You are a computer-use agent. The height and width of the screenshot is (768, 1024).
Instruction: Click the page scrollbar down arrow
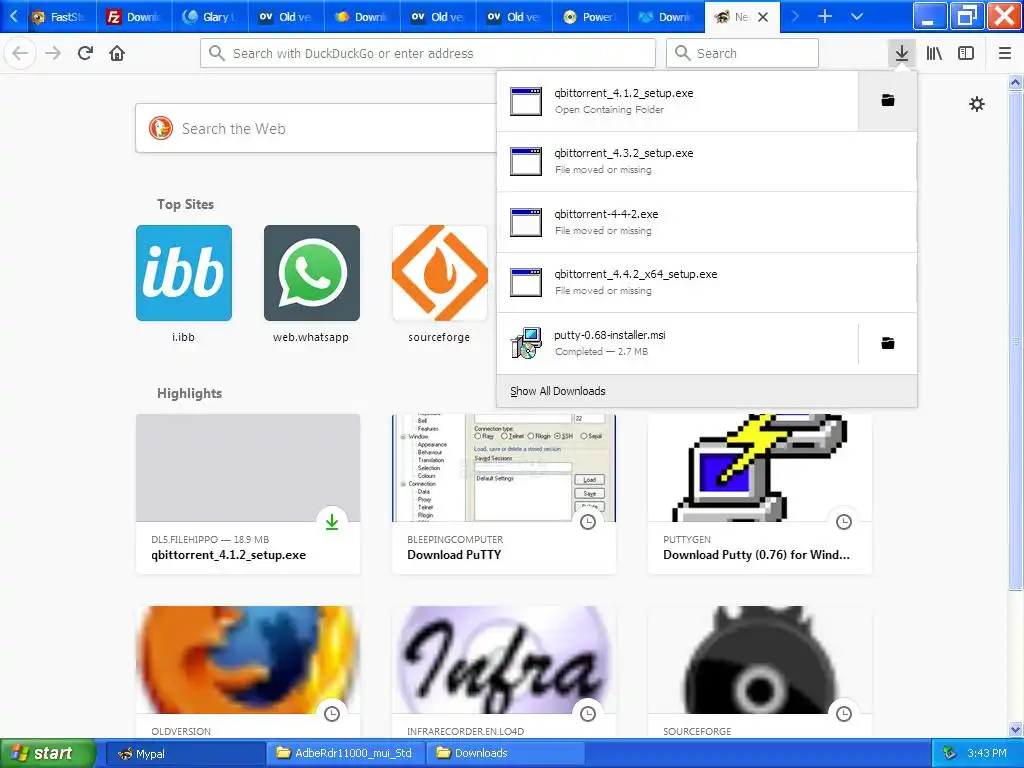pos(1015,729)
